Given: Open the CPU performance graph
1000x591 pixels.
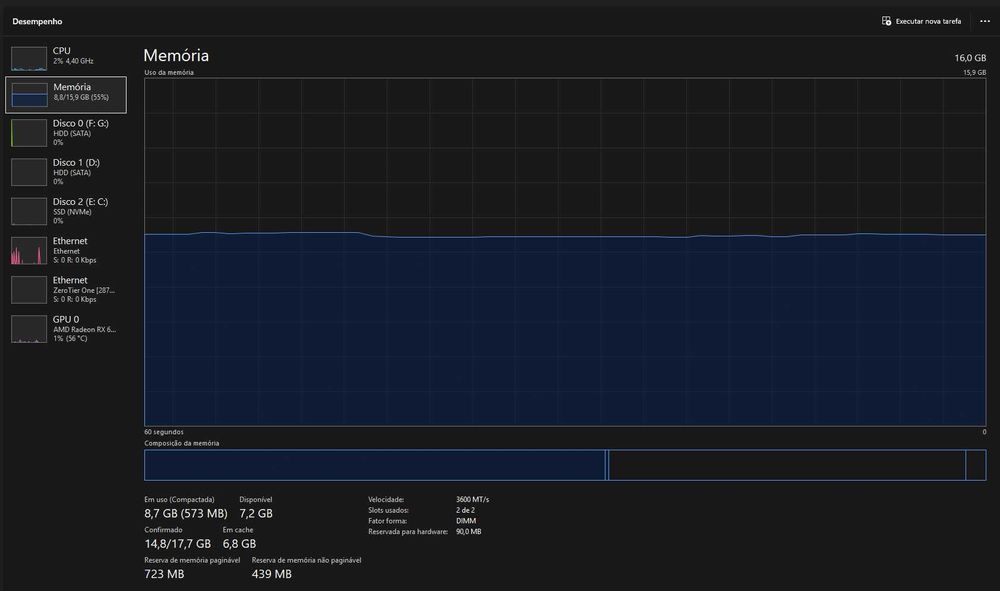Looking at the screenshot, I should pyautogui.click(x=66, y=57).
